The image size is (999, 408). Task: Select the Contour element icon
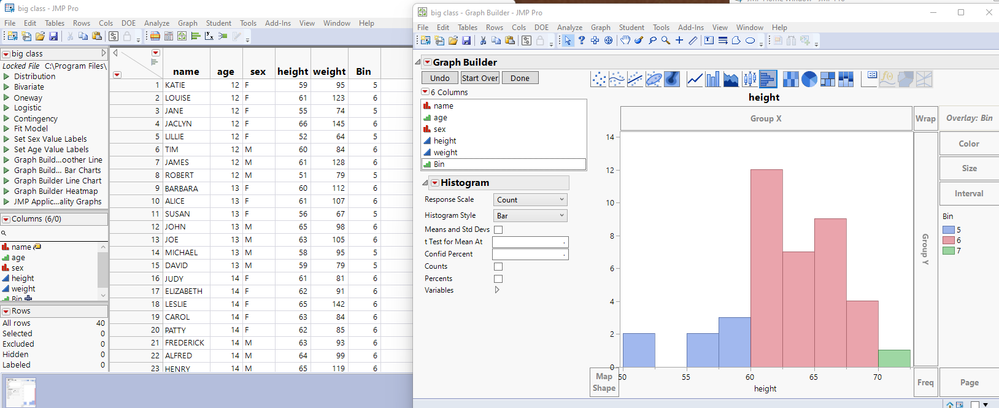[672, 79]
